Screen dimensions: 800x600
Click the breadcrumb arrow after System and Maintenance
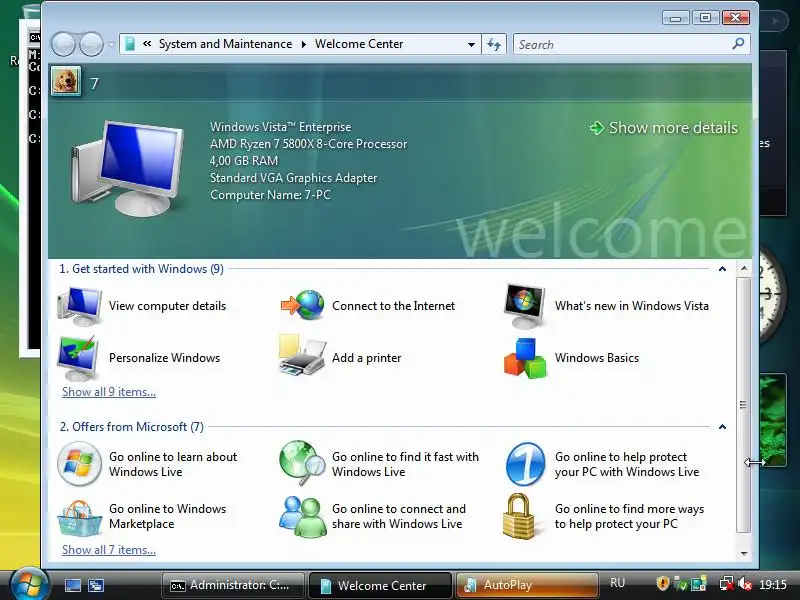(x=304, y=44)
